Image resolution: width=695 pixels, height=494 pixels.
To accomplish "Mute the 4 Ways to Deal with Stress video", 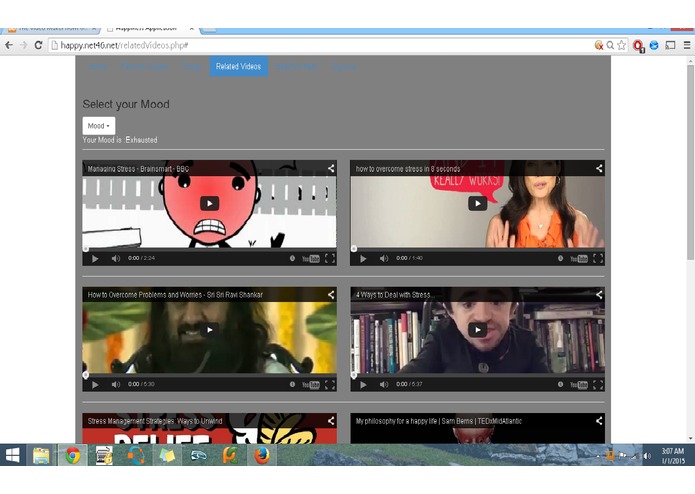I will pos(384,385).
